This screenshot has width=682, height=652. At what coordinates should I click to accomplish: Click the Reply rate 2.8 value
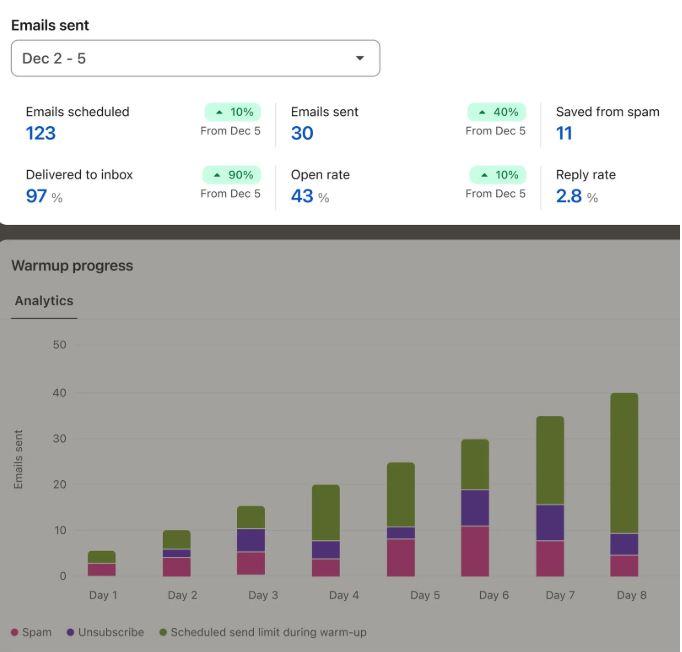(x=569, y=196)
